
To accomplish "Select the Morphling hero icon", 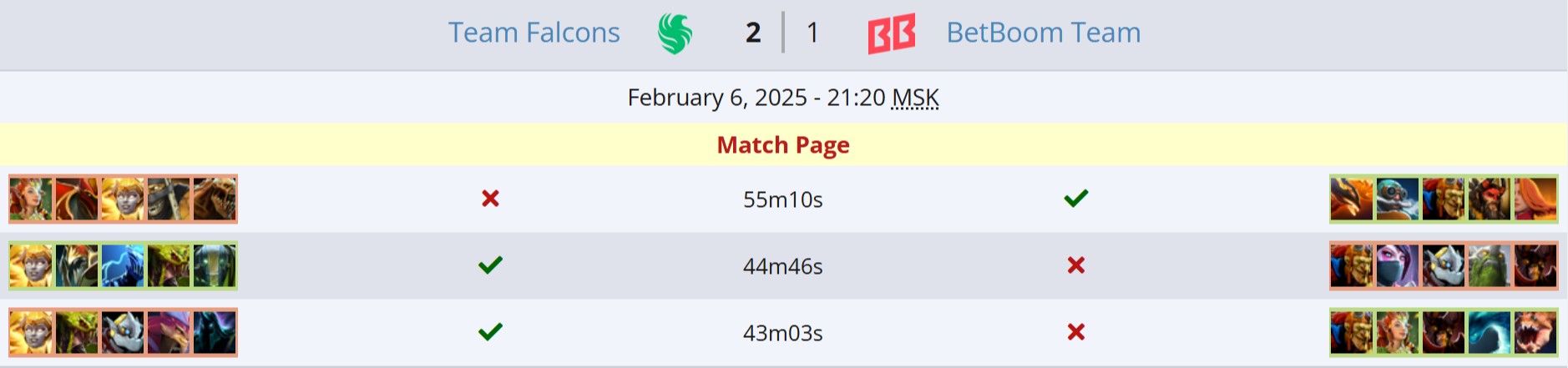I will 1489,332.
